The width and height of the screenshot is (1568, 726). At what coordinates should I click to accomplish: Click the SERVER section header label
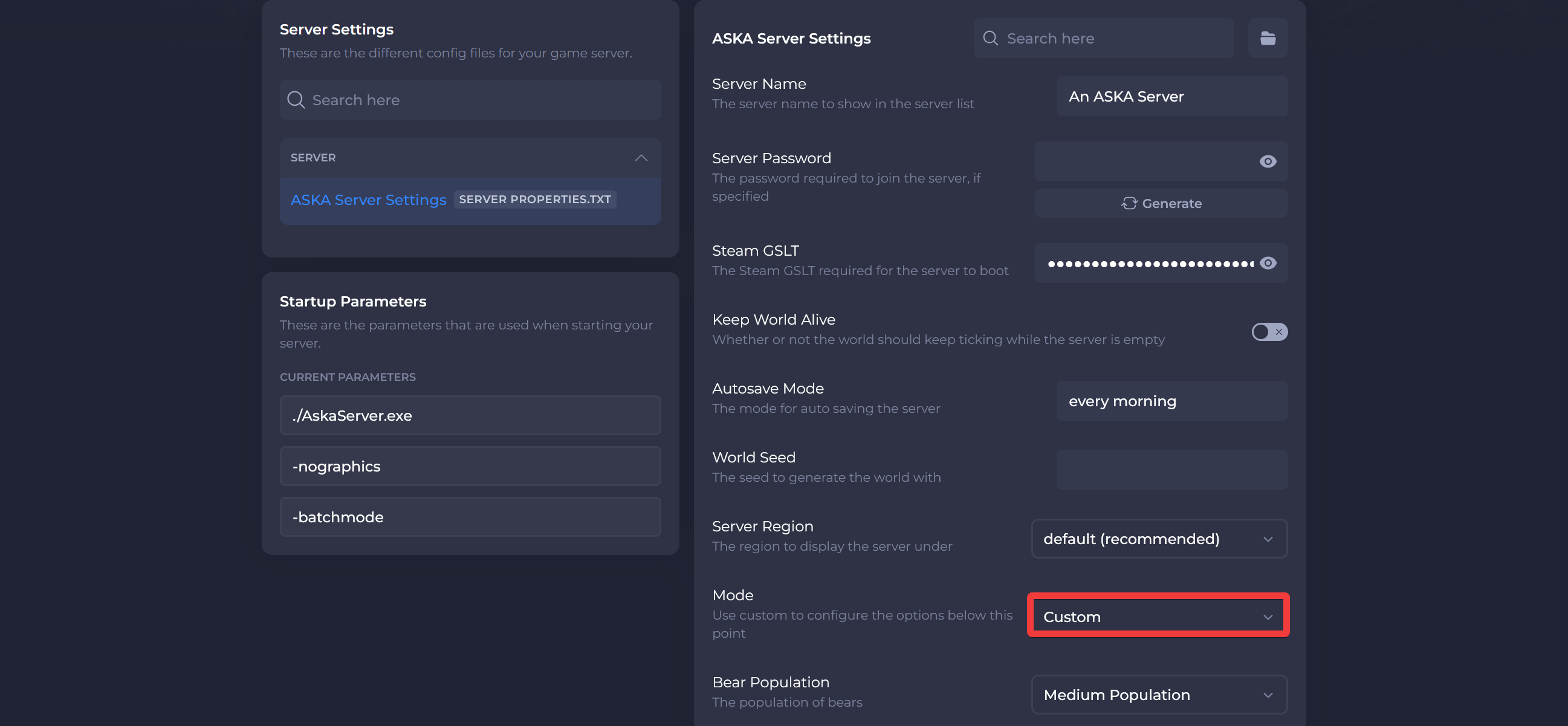(313, 158)
